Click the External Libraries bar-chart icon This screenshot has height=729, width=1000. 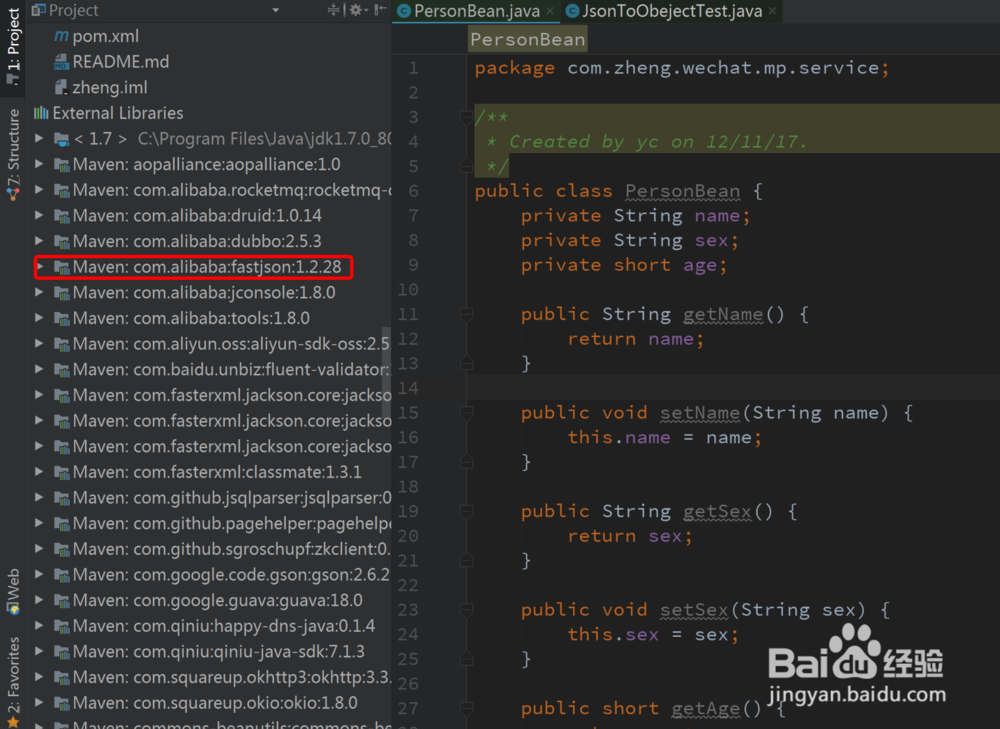pos(41,113)
